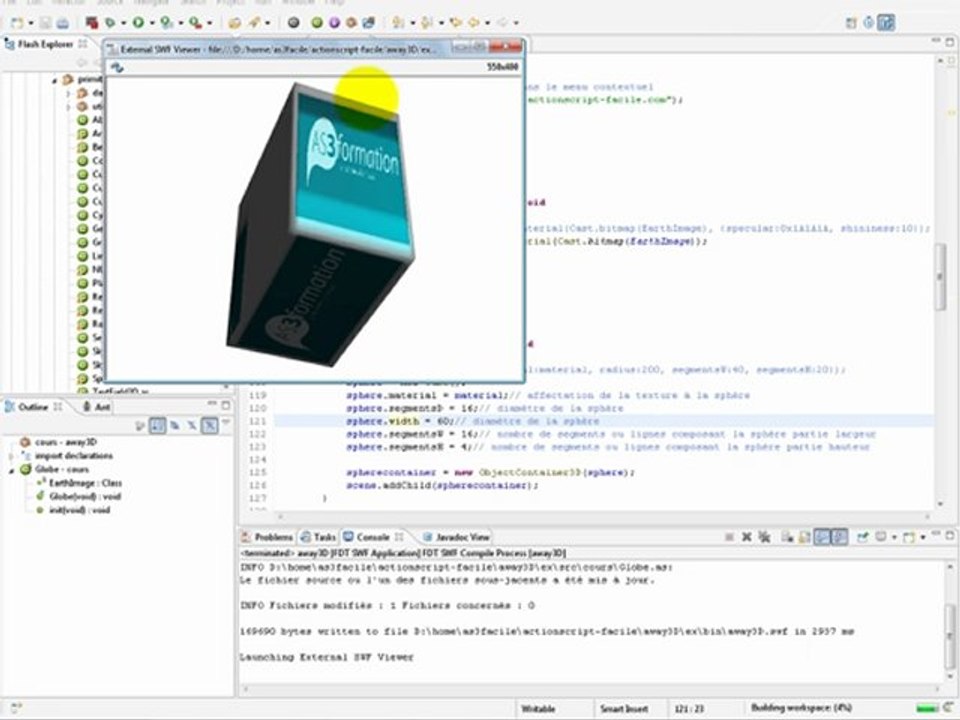
Task: Click the New file toolbar icon
Action: tap(17, 23)
